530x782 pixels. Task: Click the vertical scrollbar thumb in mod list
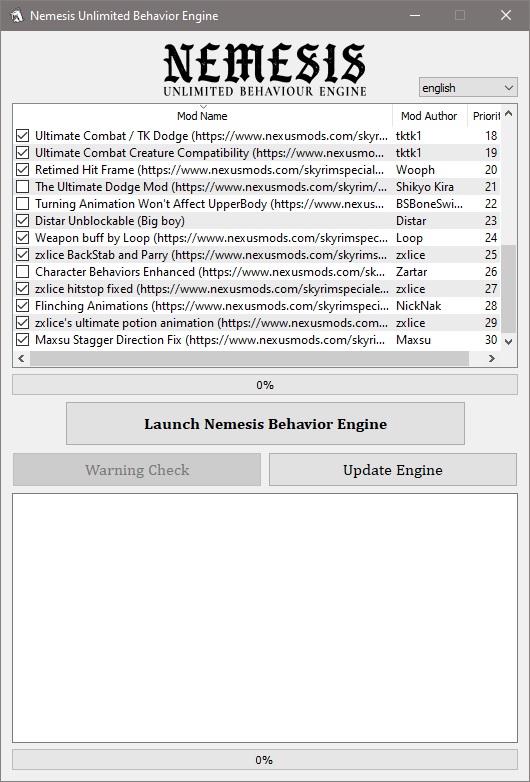point(509,288)
